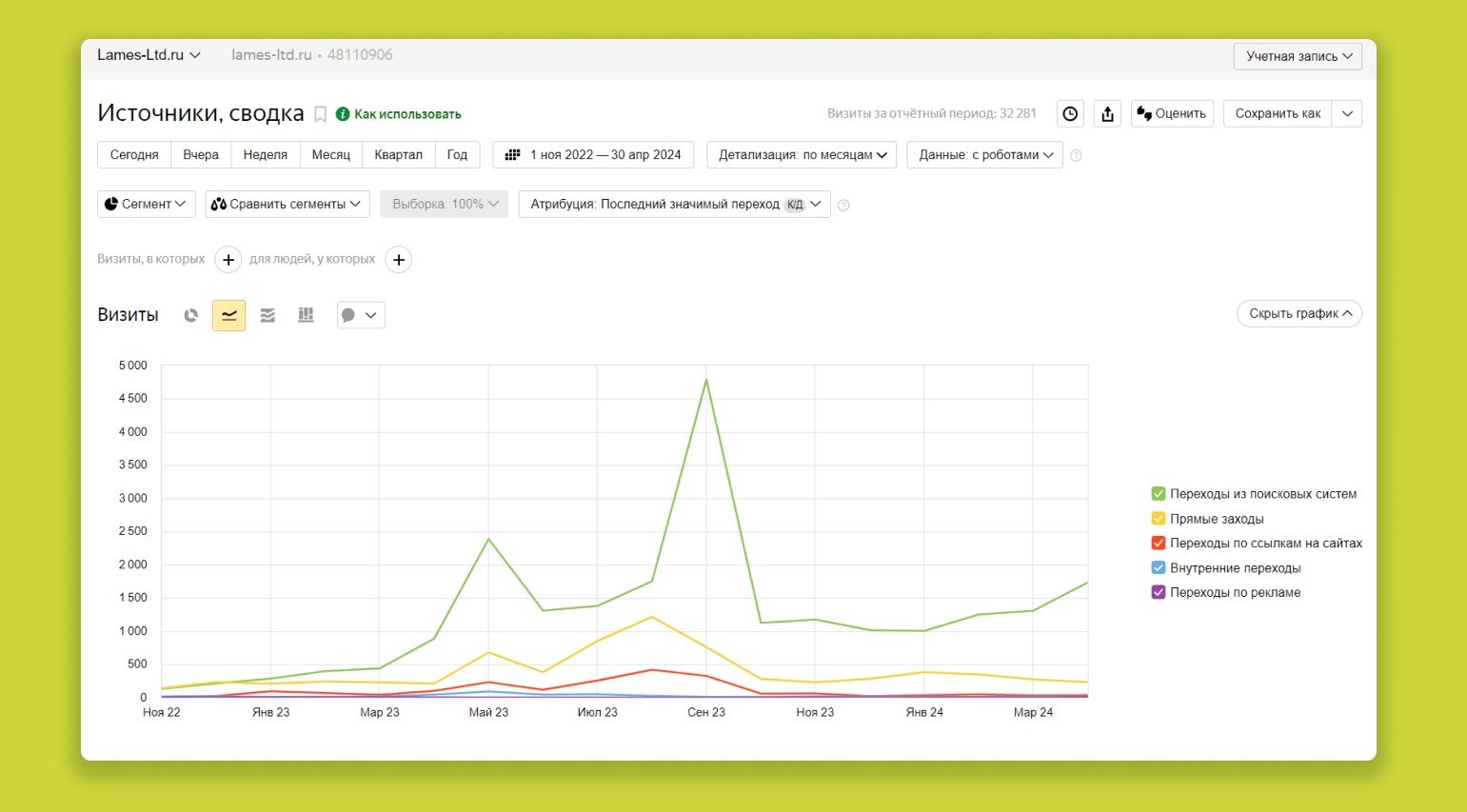Click Как использовать help link
This screenshot has height=812, width=1467.
click(406, 114)
